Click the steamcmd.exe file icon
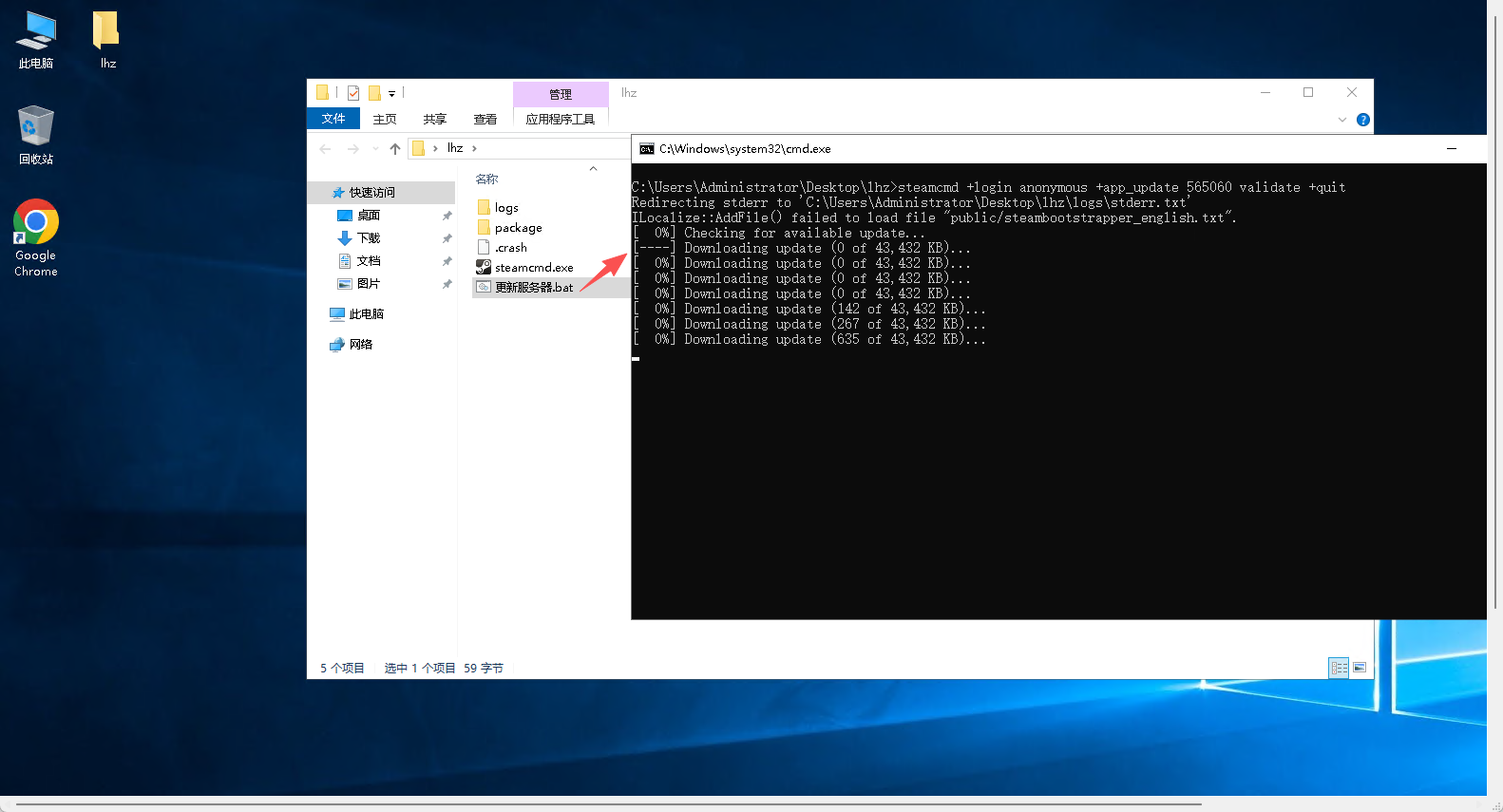 (x=484, y=268)
